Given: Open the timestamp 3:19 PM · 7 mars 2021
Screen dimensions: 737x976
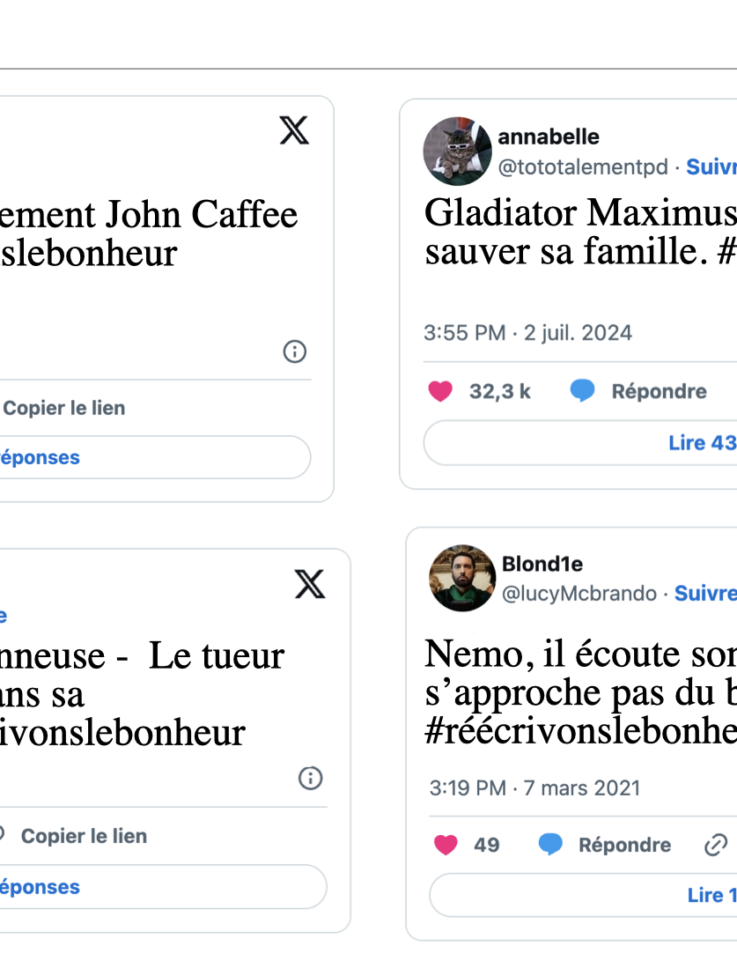Looking at the screenshot, I should pos(535,788).
